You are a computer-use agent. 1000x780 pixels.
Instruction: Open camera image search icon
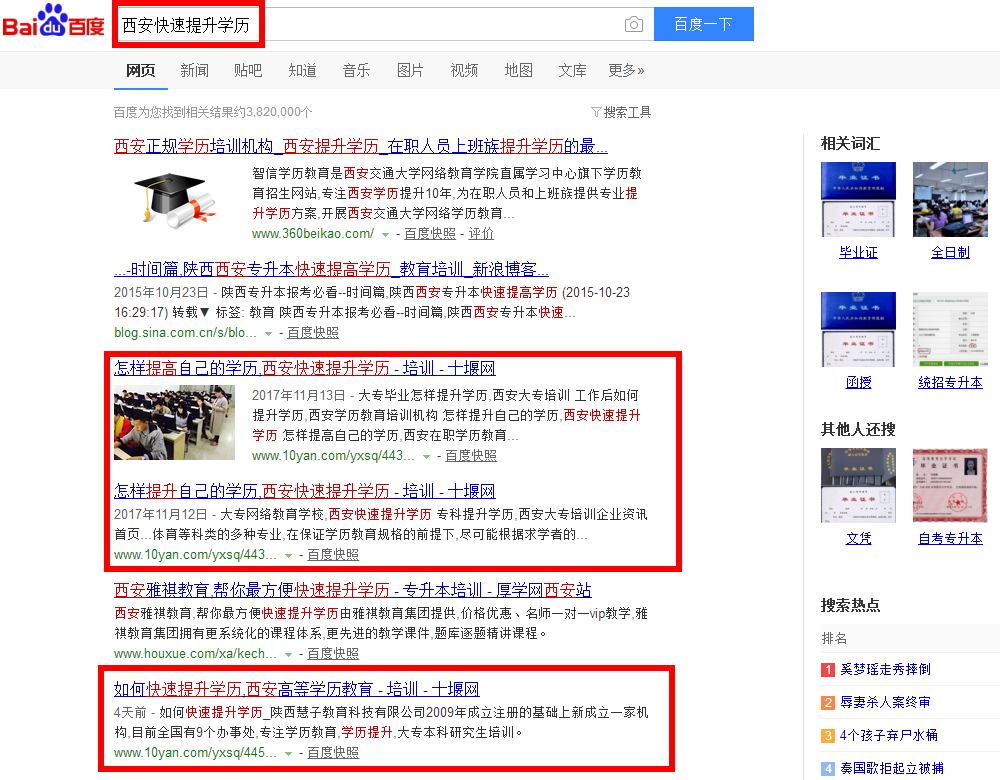pyautogui.click(x=633, y=24)
